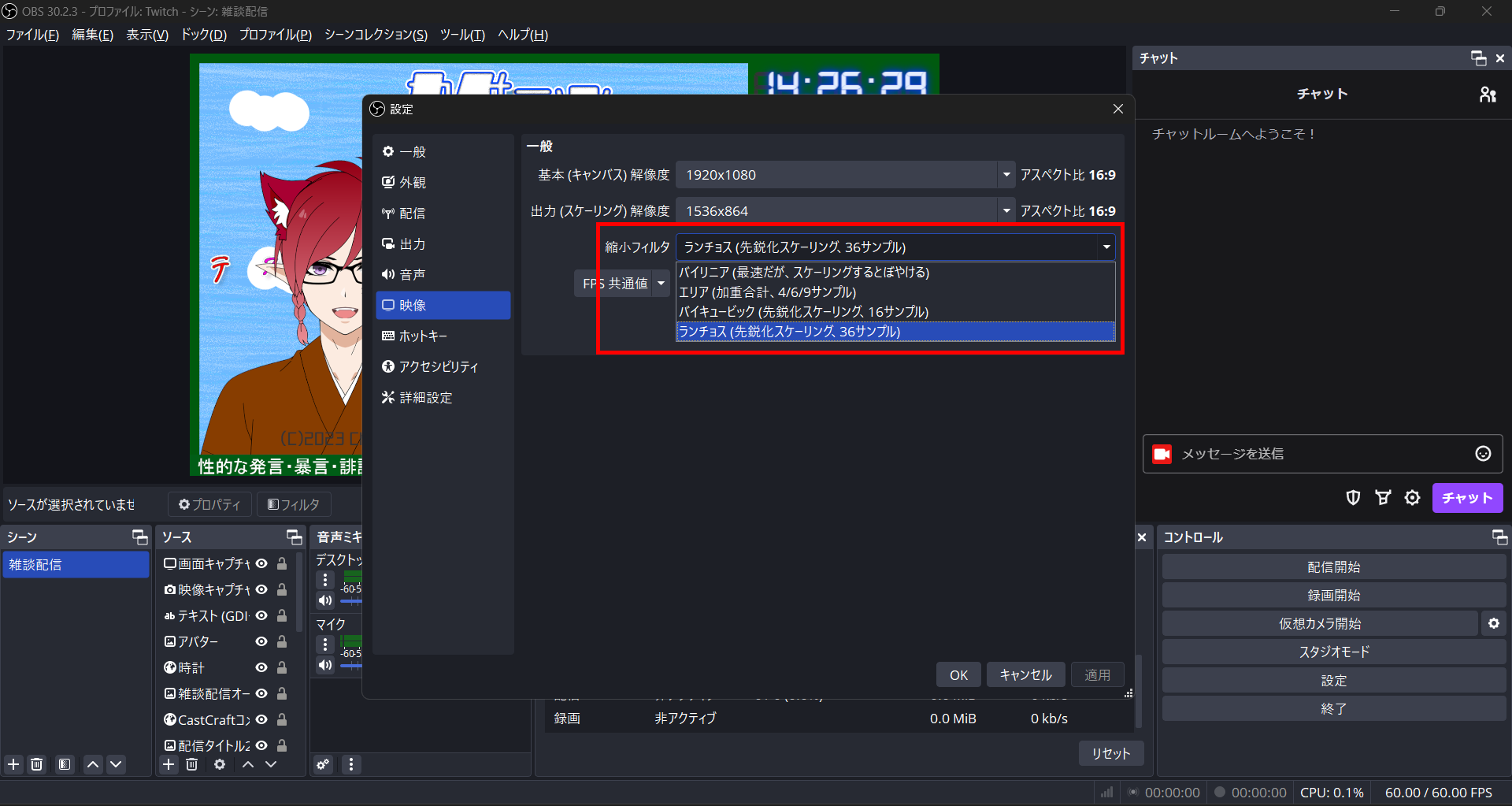Viewport: 1512px width, 806px height.
Task: Open the 詳細設定 settings category
Action: pyautogui.click(x=443, y=397)
